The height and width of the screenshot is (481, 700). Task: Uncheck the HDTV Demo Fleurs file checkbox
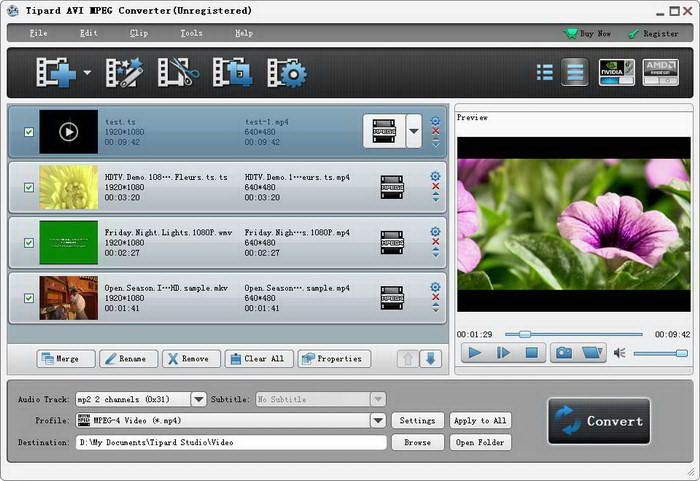click(28, 187)
